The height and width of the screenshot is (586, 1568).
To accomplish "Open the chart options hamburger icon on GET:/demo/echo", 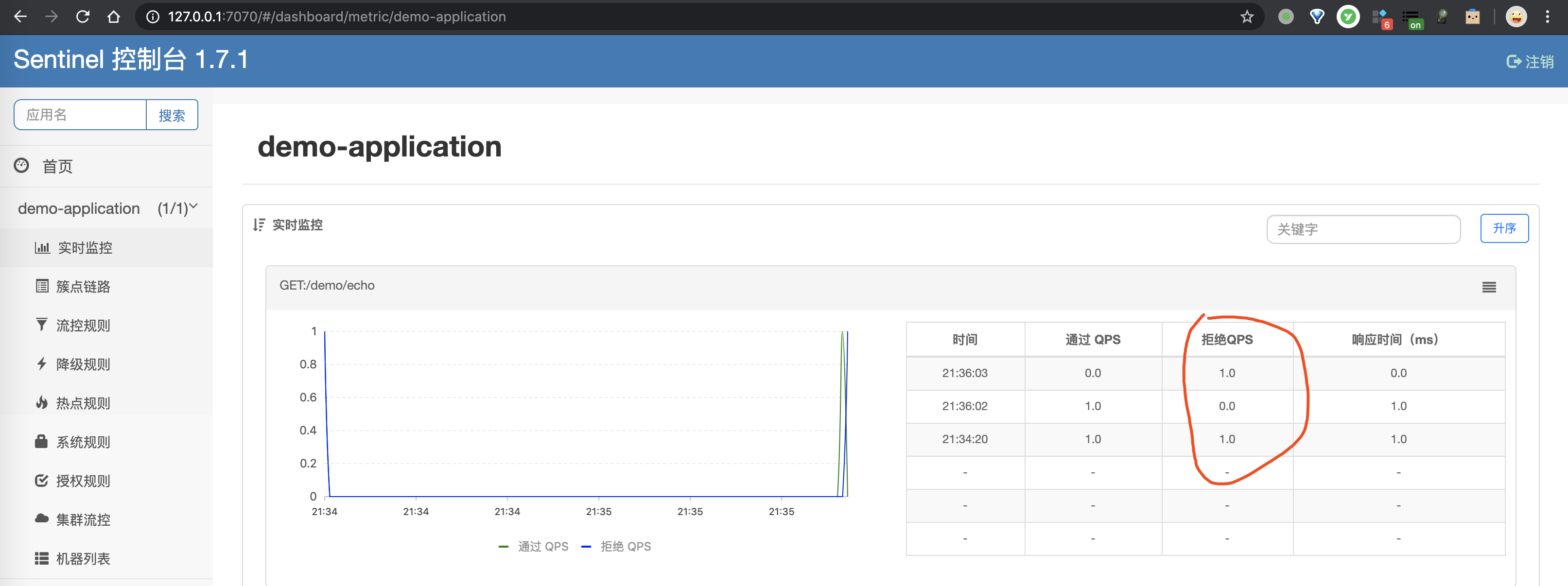I will (1489, 287).
